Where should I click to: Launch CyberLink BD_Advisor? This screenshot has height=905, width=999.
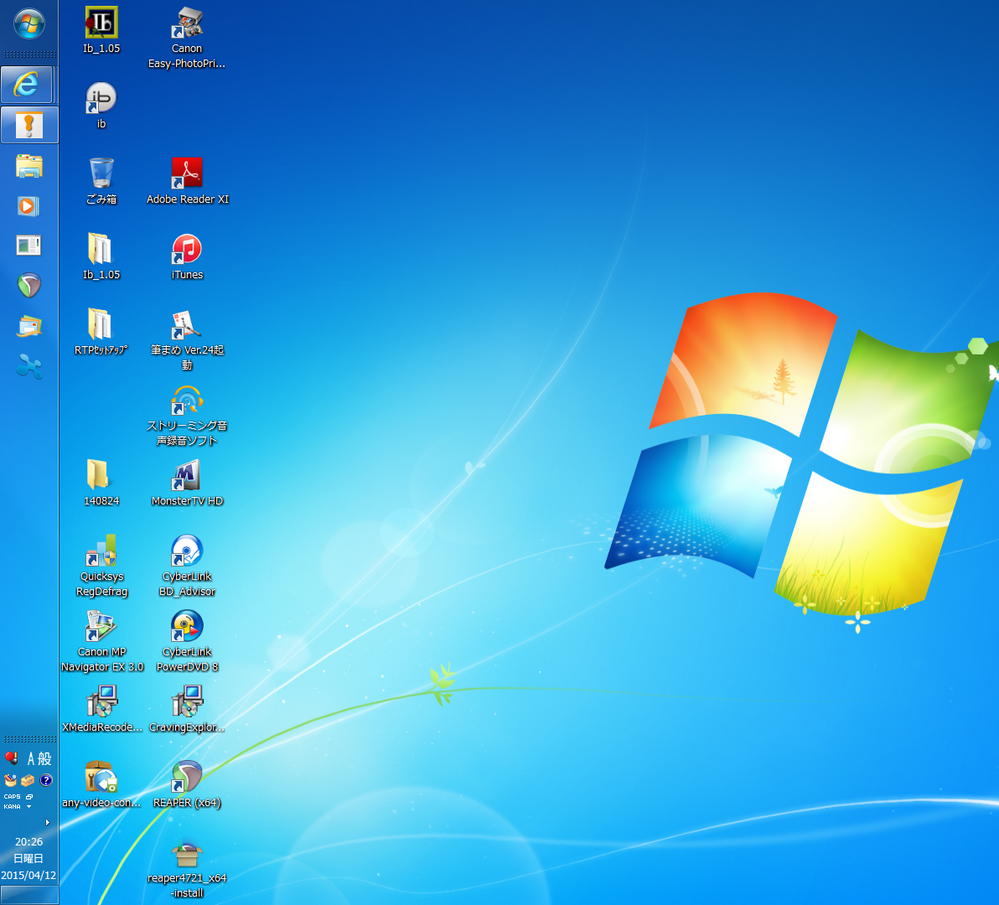tap(187, 566)
